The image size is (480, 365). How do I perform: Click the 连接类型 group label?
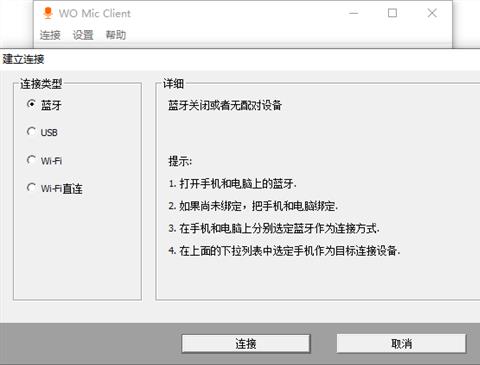point(41,84)
